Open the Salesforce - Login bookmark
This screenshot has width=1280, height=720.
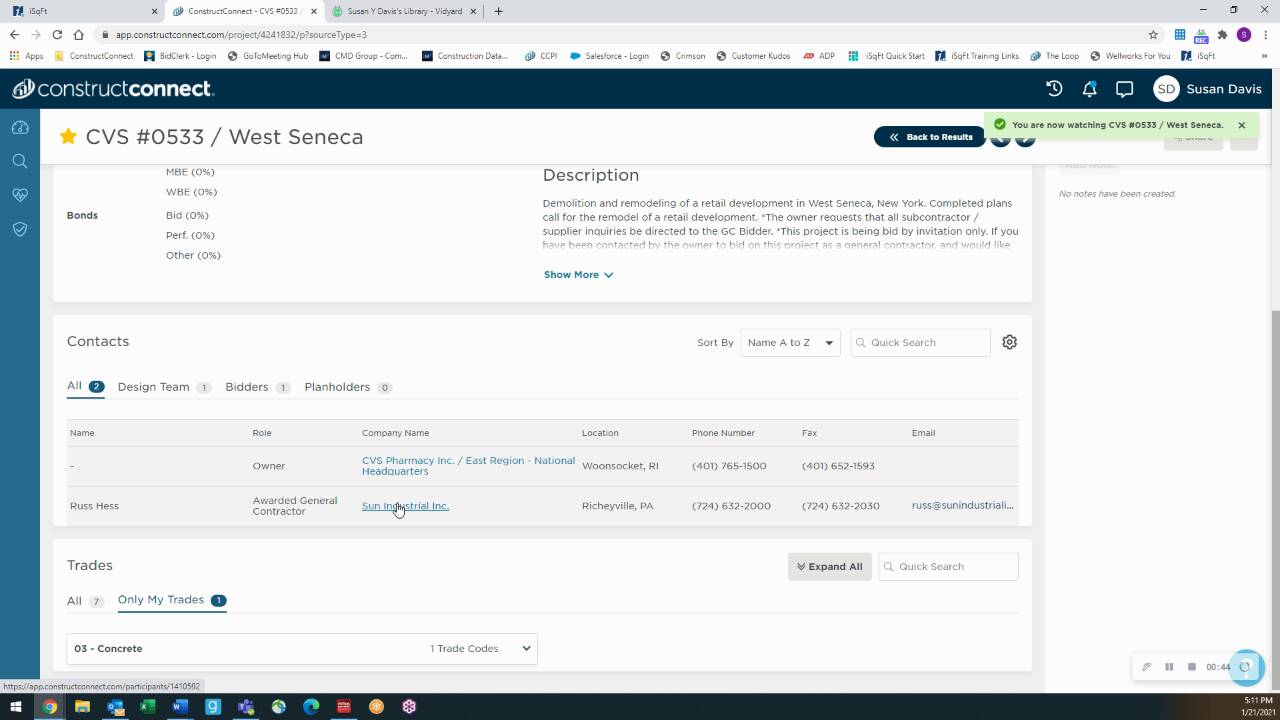609,56
